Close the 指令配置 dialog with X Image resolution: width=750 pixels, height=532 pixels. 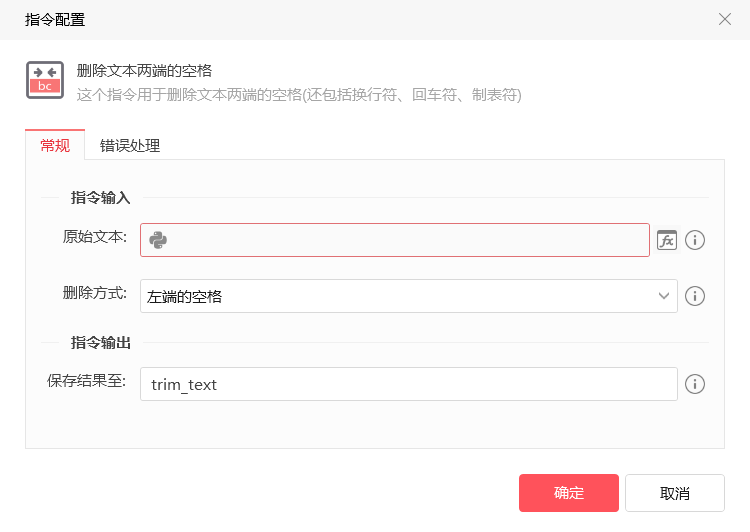725,19
